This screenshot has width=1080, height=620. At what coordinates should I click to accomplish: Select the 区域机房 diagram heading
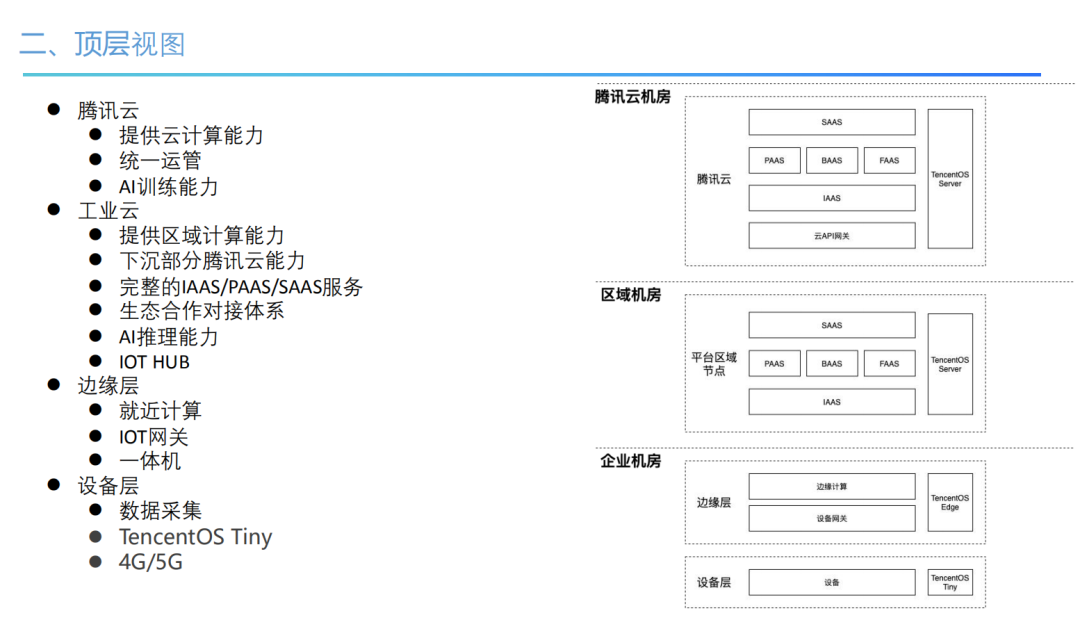[630, 295]
